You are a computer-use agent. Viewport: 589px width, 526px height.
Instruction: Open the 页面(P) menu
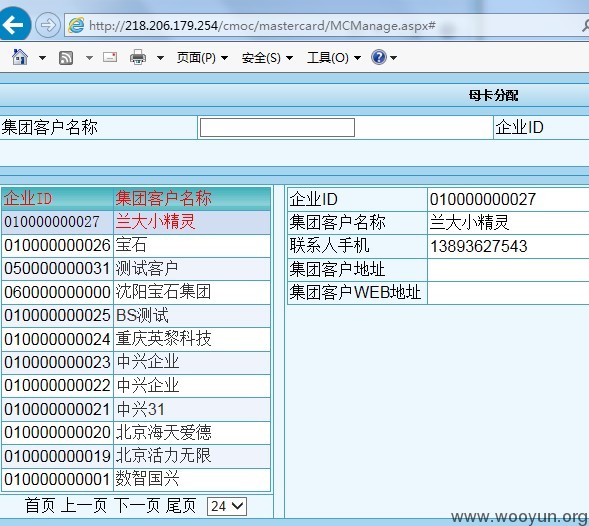pyautogui.click(x=202, y=58)
